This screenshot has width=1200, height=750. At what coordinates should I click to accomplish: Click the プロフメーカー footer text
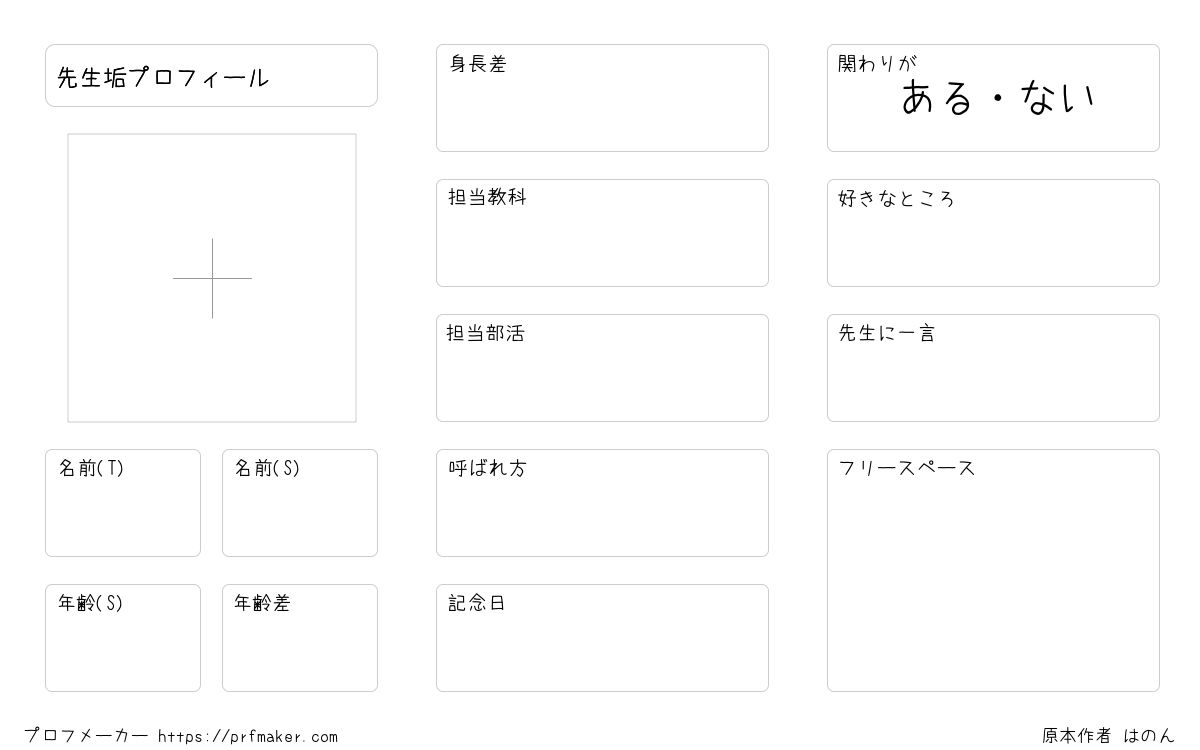tap(86, 736)
